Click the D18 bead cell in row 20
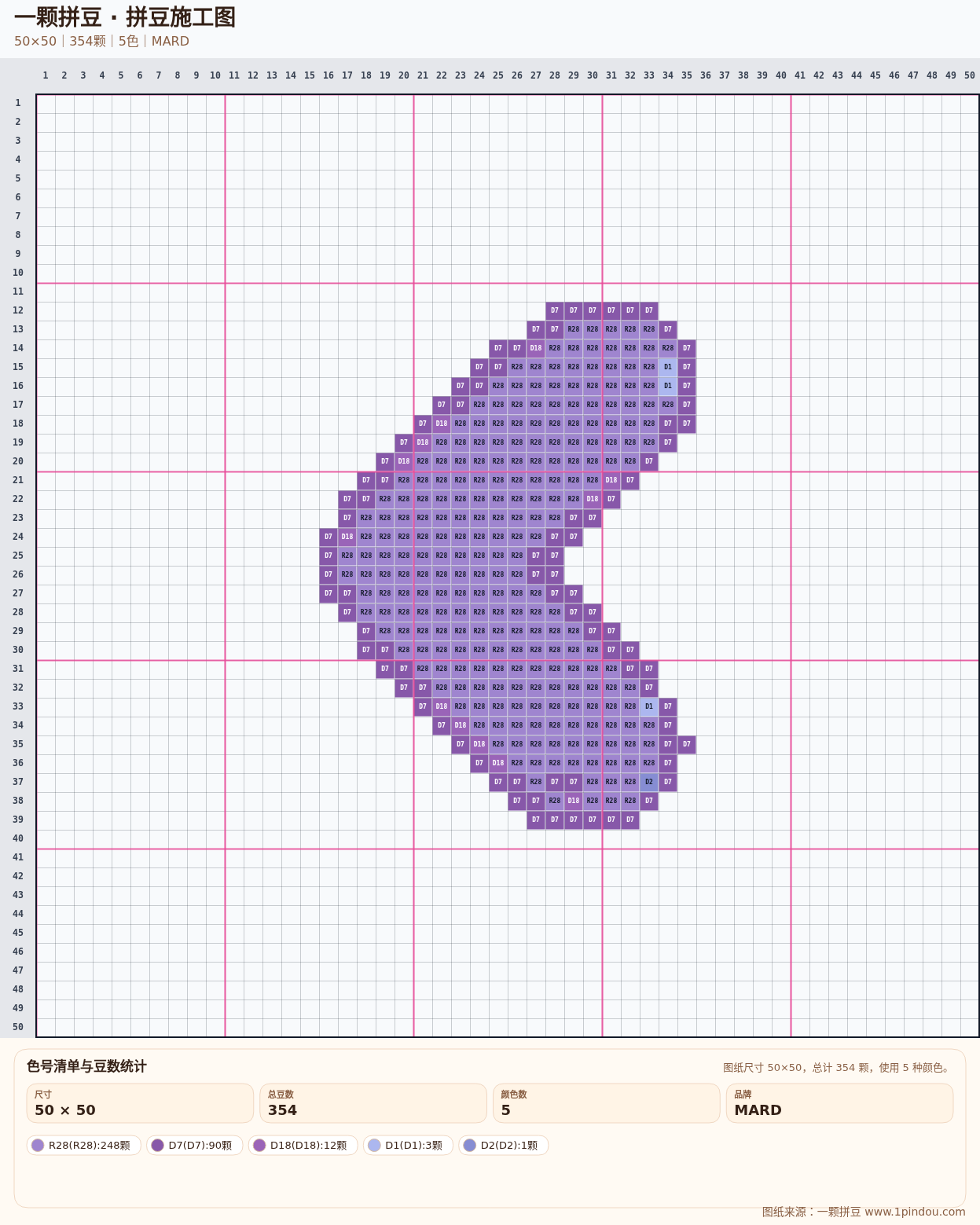980x1225 pixels. 404,461
